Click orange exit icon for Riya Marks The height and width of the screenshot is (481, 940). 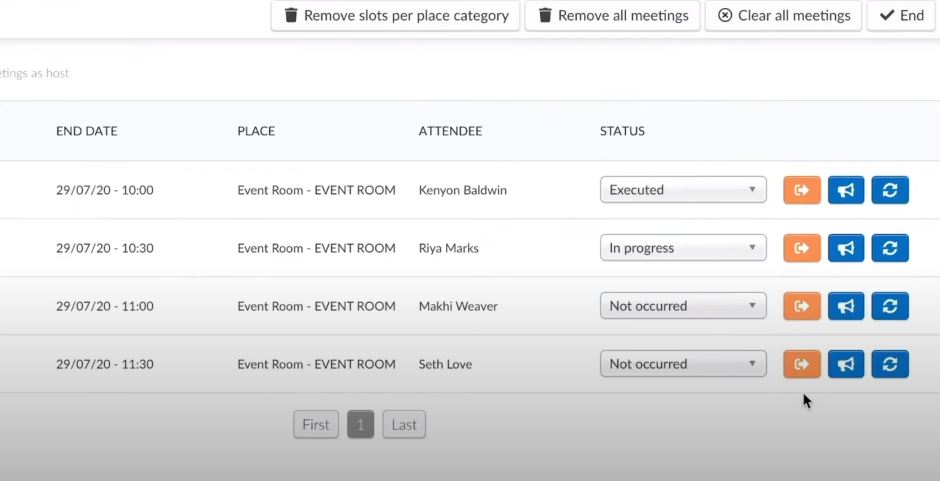coord(801,248)
